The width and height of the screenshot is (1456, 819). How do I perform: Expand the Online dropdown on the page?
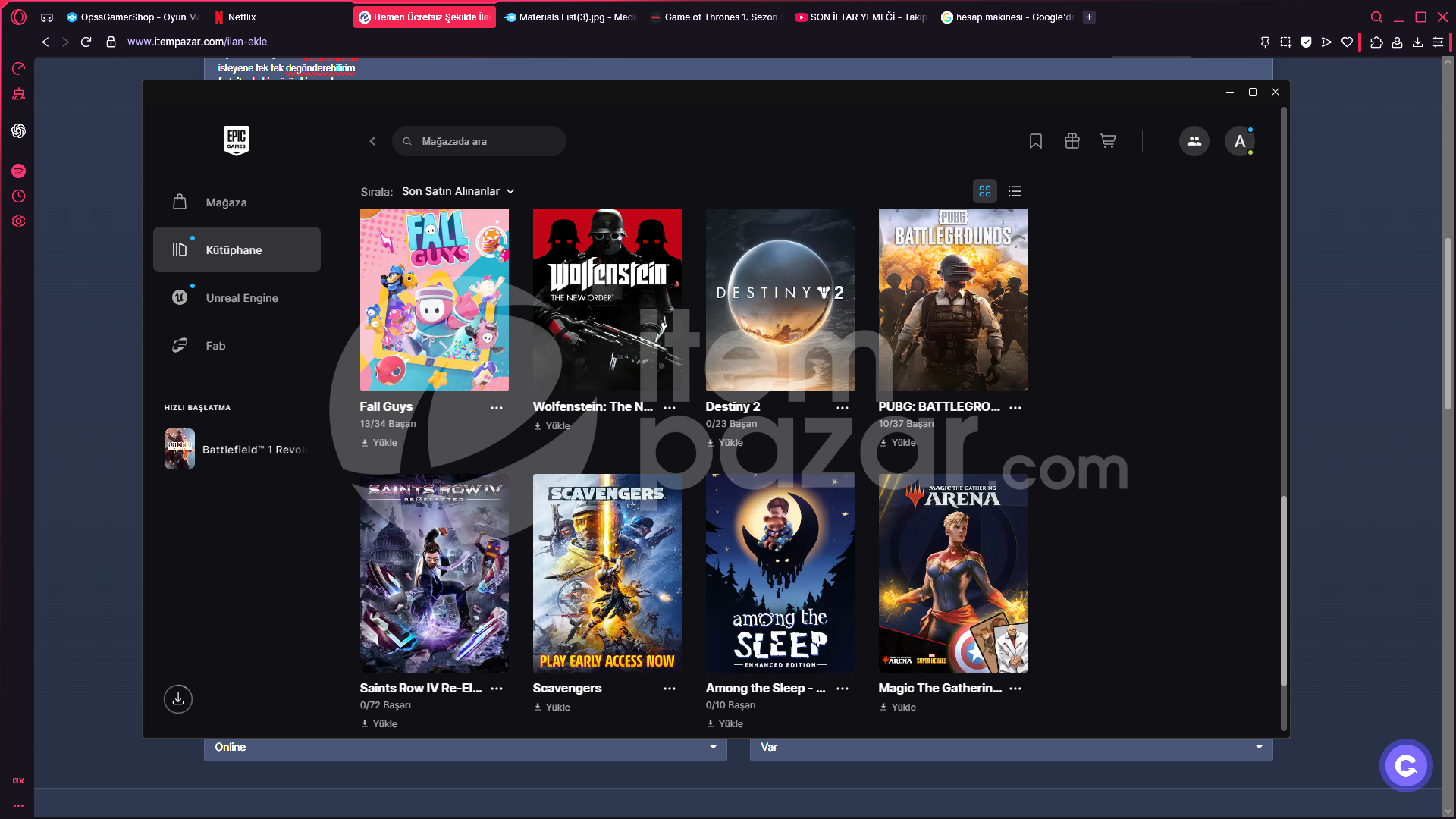pyautogui.click(x=466, y=747)
